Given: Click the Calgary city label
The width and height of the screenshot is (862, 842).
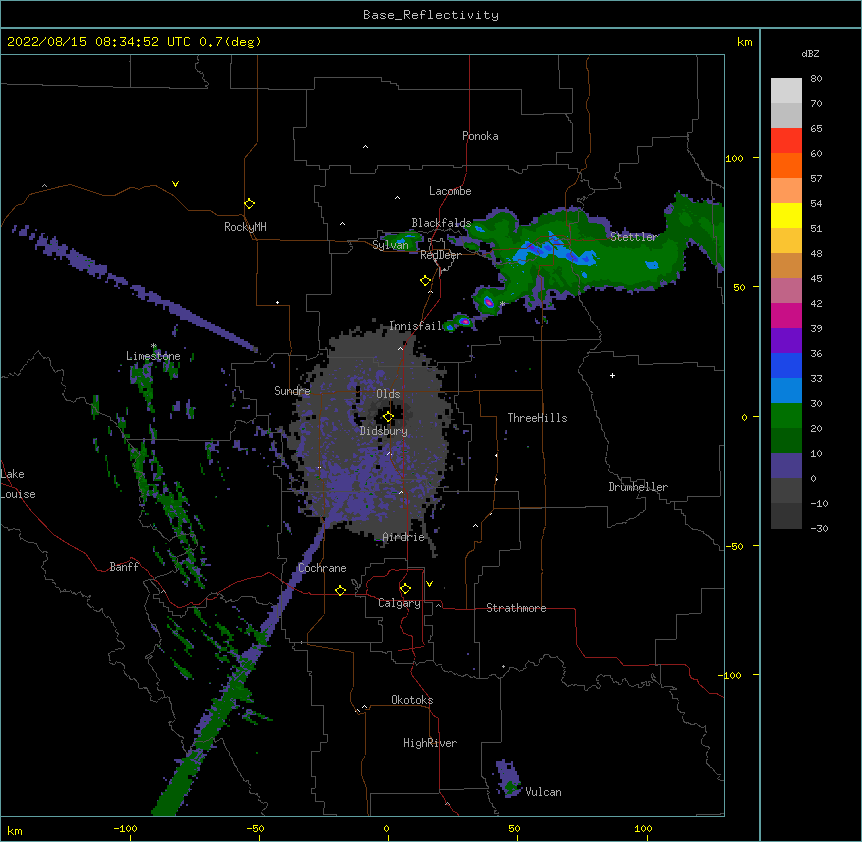Looking at the screenshot, I should coord(400,603).
